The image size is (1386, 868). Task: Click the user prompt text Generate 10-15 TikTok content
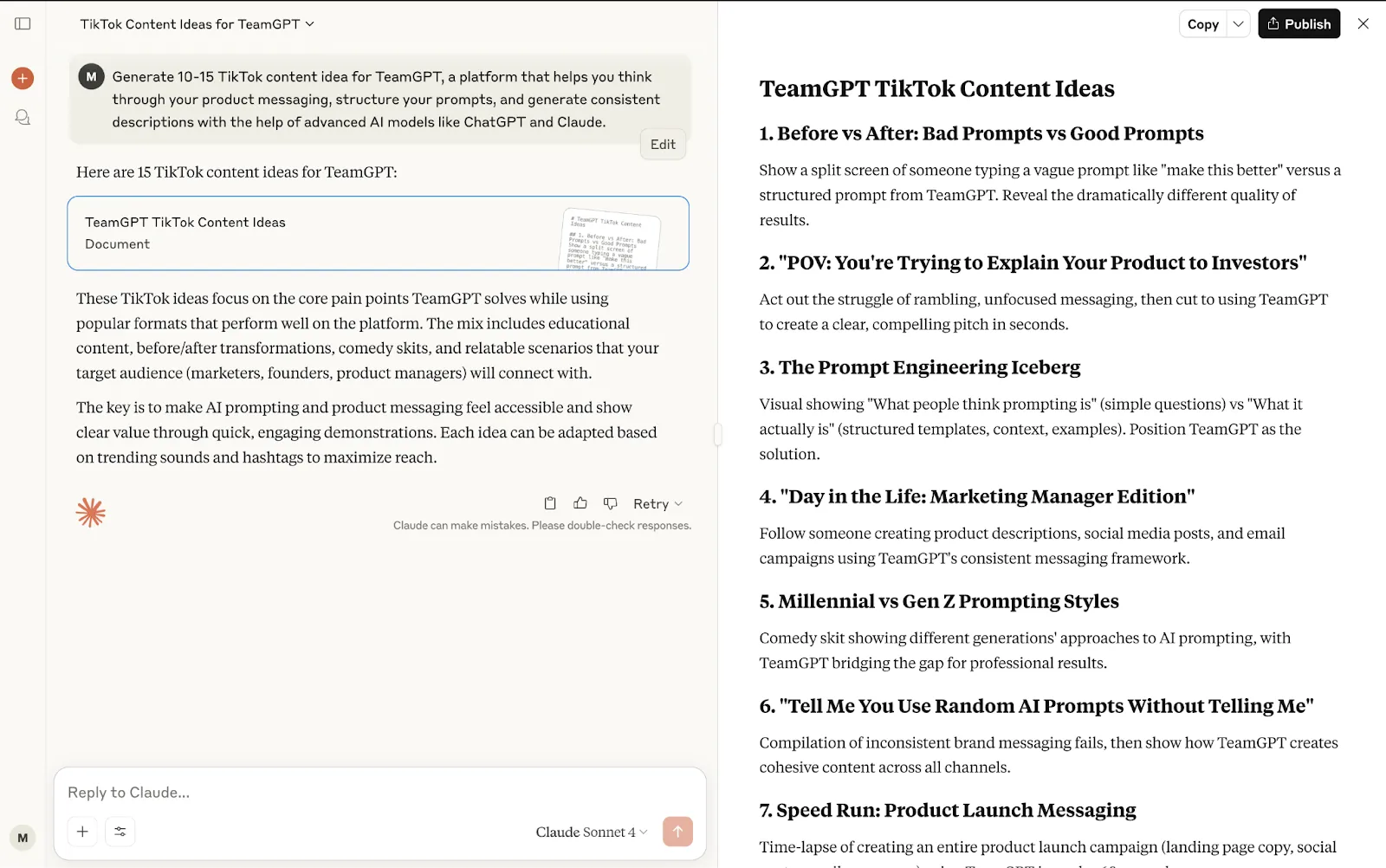click(x=385, y=100)
